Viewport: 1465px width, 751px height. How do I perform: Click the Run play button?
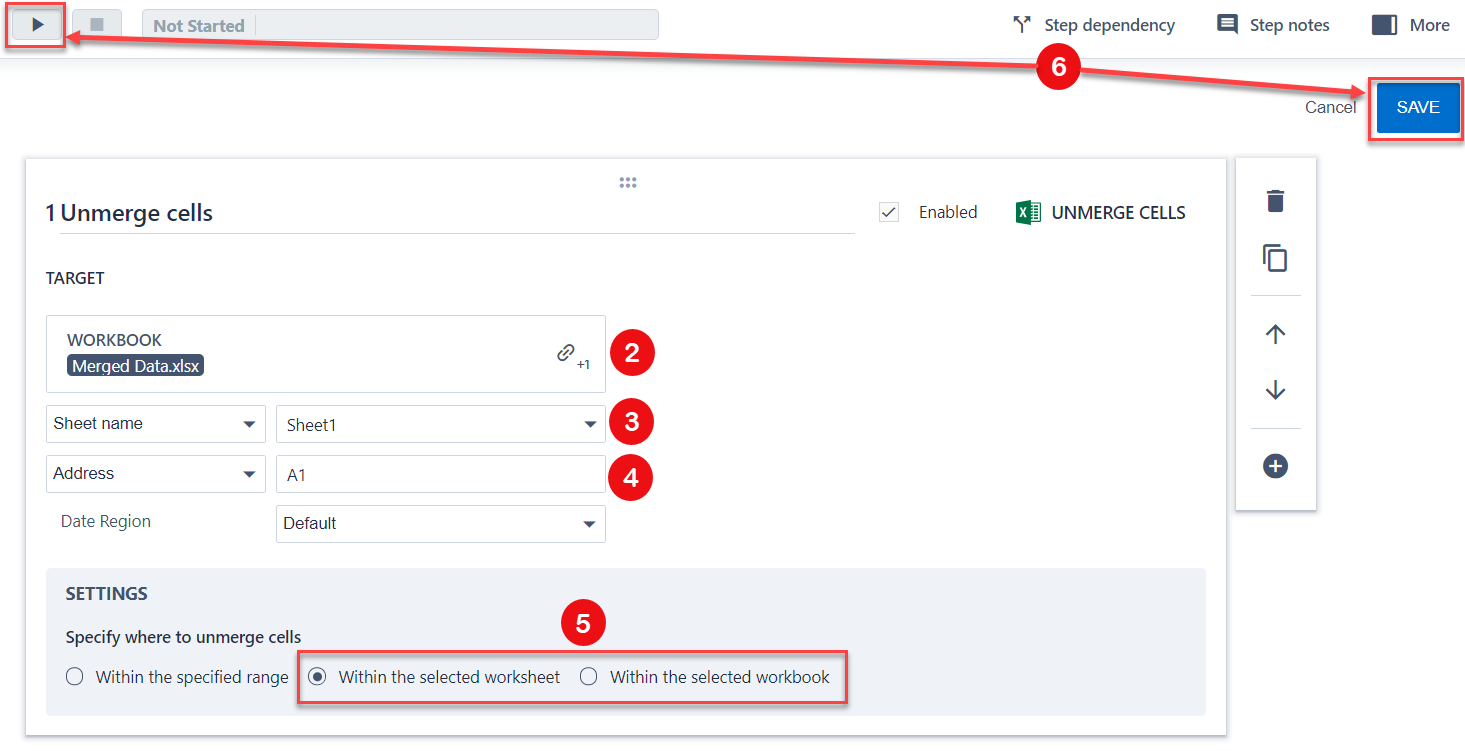37,25
